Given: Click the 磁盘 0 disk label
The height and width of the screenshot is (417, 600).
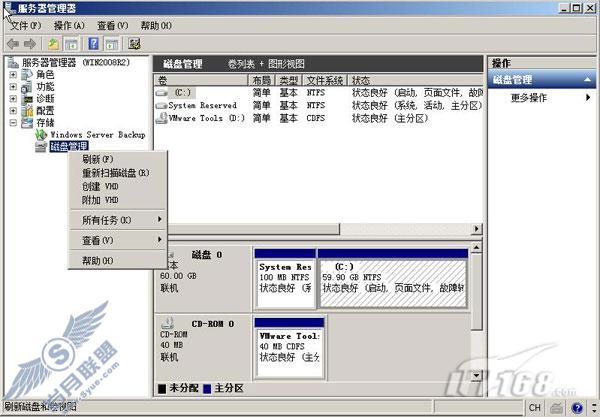Looking at the screenshot, I should click(x=207, y=255).
